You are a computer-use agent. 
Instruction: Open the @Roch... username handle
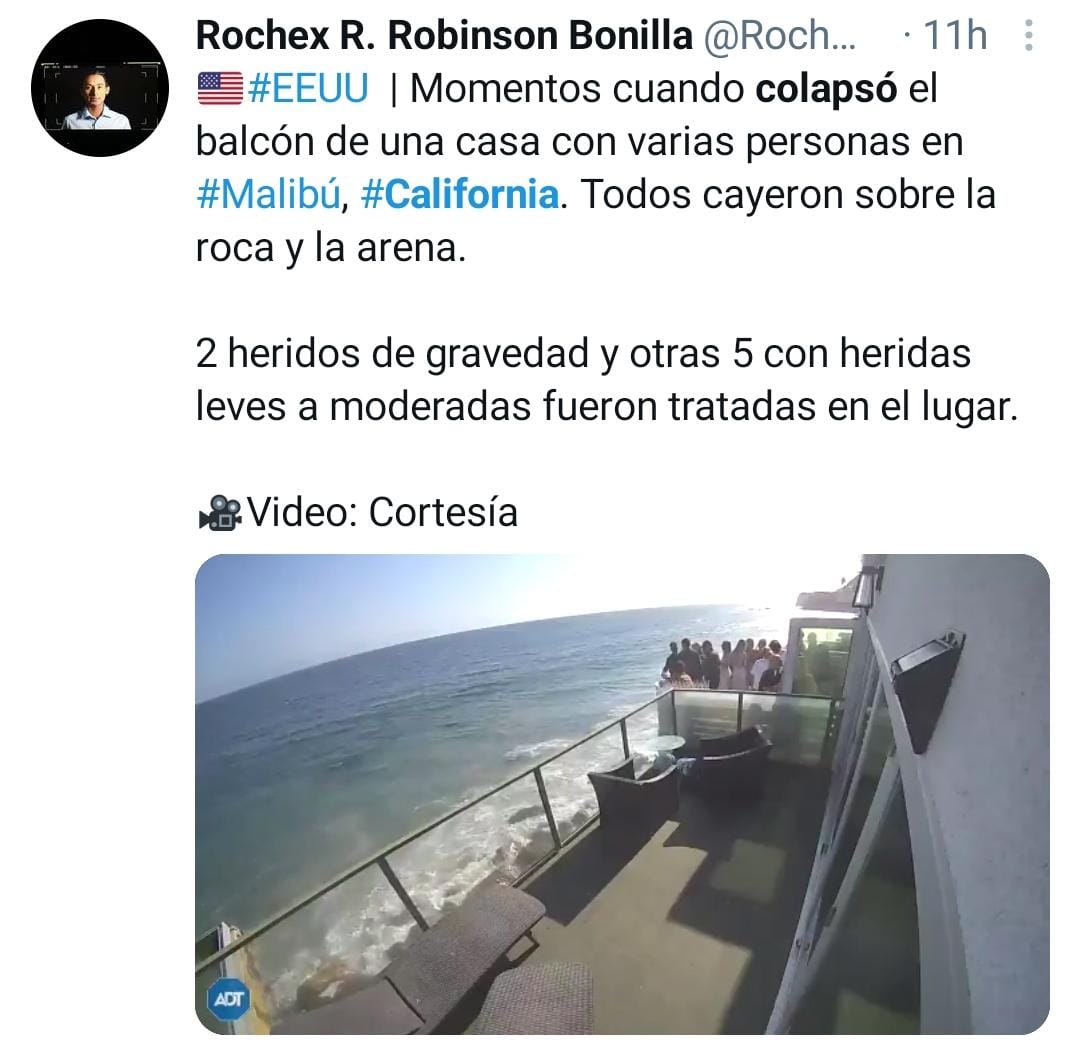pos(779,35)
